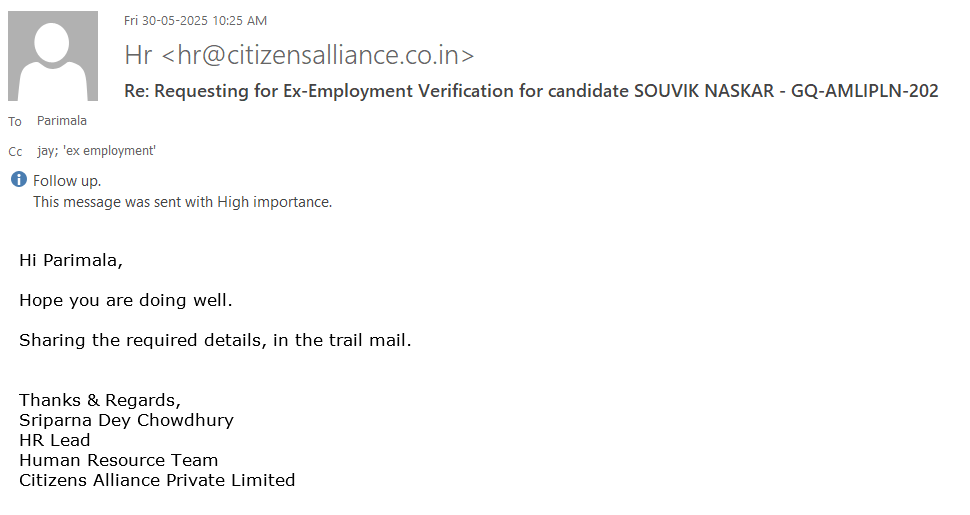This screenshot has width=970, height=515.
Task: Click recipient Parimala in the To field
Action: click(62, 121)
